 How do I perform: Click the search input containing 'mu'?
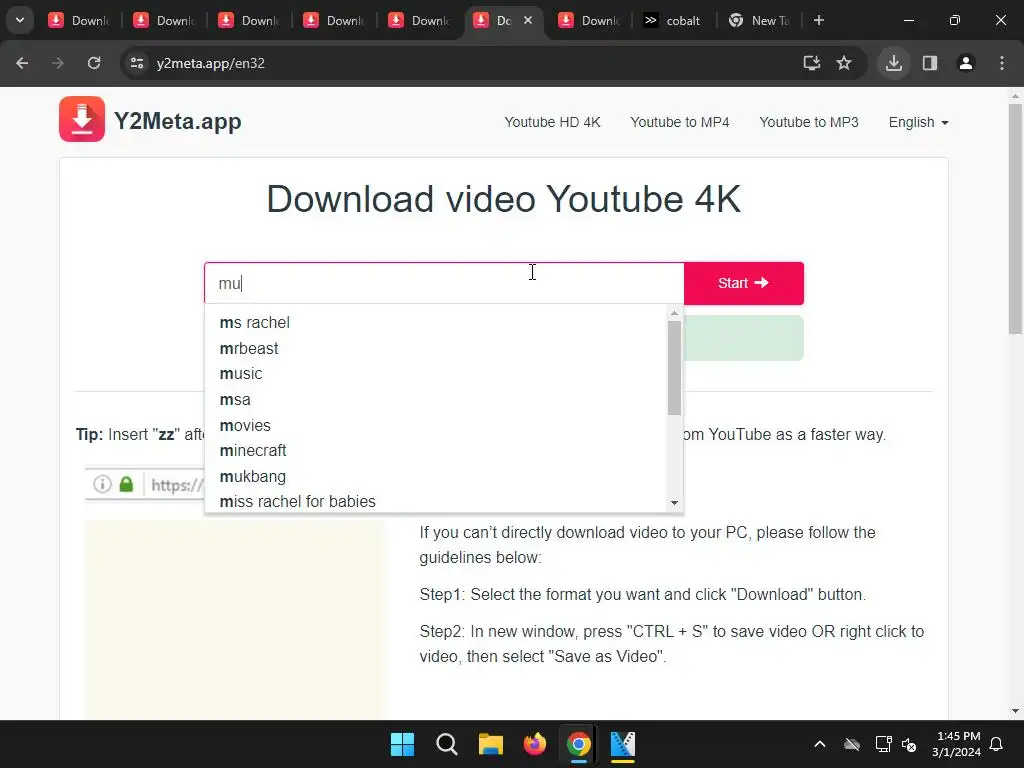click(444, 283)
